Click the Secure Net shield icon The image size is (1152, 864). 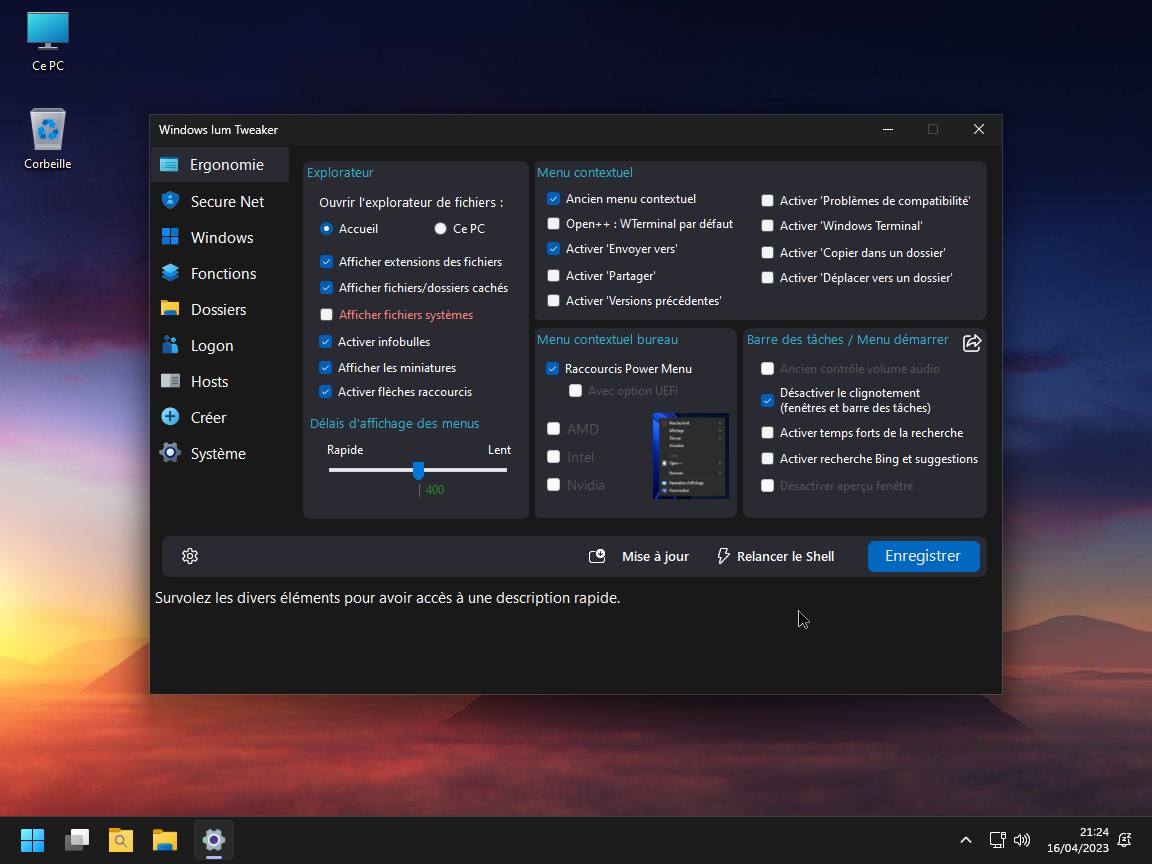click(170, 201)
